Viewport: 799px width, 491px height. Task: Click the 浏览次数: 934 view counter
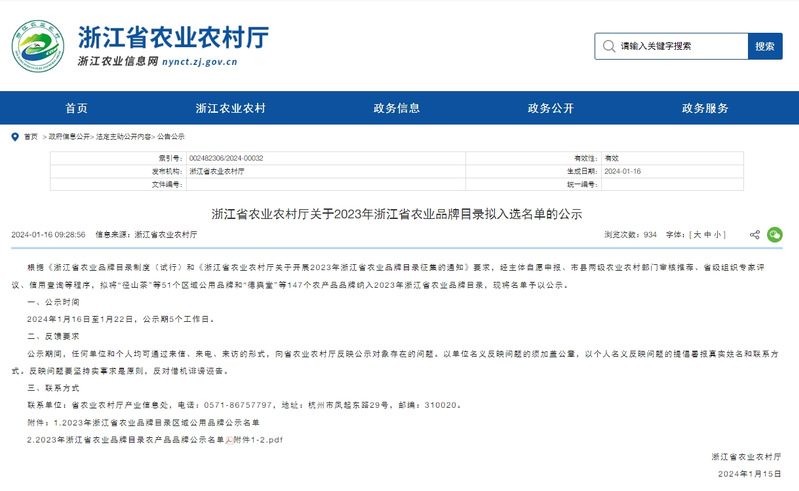(x=631, y=235)
